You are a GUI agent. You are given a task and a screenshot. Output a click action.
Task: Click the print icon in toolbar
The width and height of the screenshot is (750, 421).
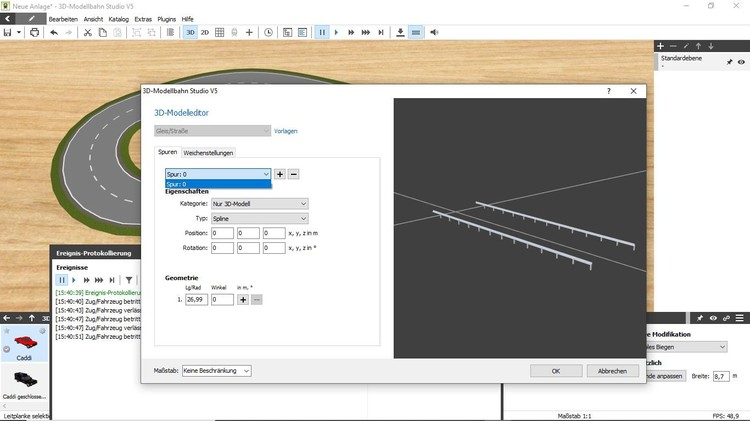pyautogui.click(x=35, y=32)
